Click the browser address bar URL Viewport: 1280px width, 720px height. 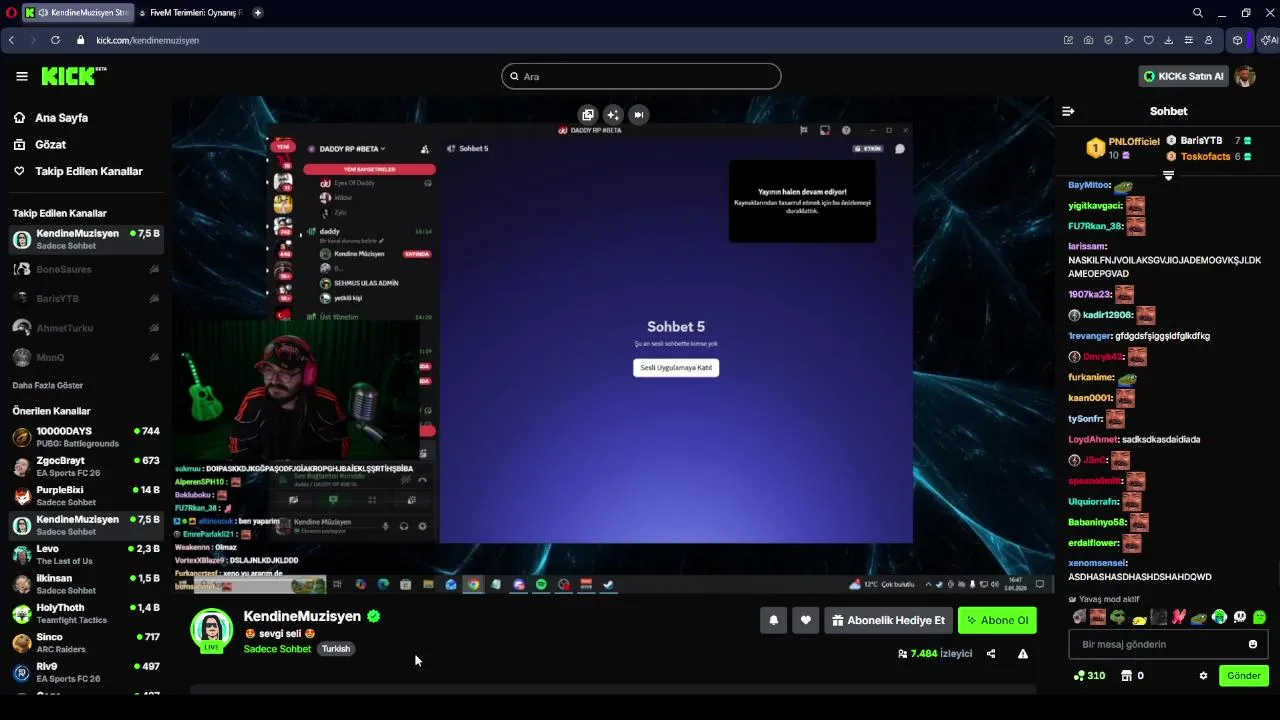[148, 40]
